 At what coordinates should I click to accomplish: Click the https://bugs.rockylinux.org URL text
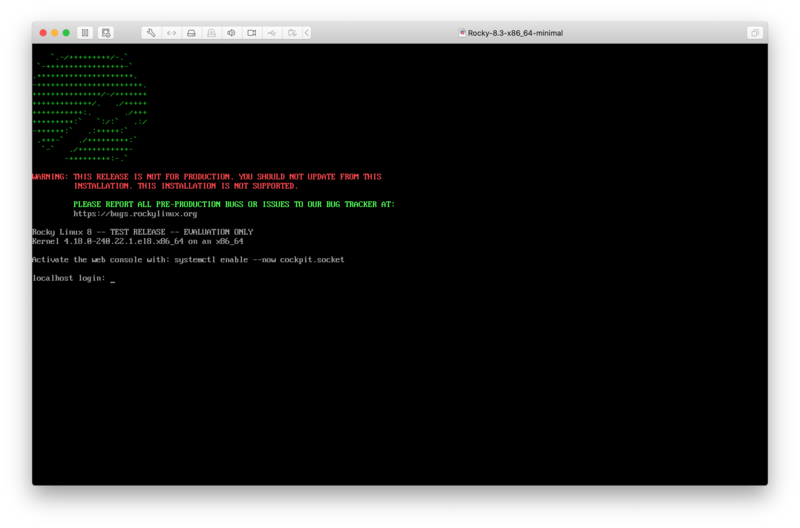tap(135, 214)
